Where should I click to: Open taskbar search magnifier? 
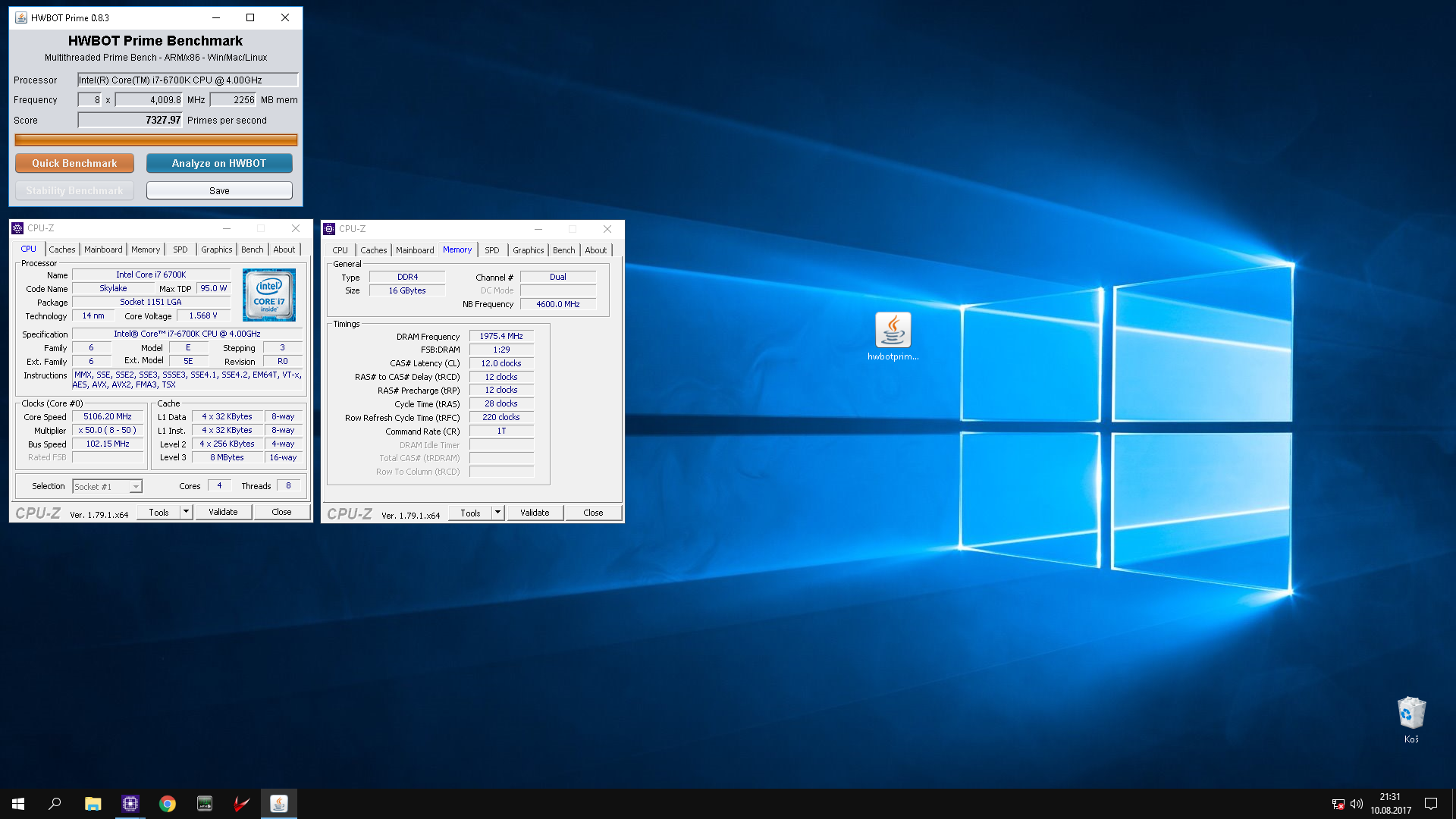(55, 804)
